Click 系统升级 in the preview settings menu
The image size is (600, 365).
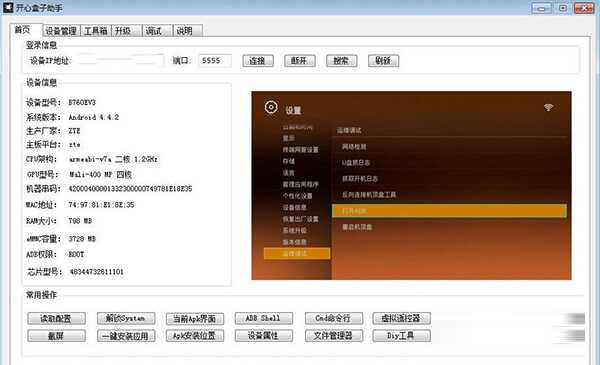tap(294, 230)
